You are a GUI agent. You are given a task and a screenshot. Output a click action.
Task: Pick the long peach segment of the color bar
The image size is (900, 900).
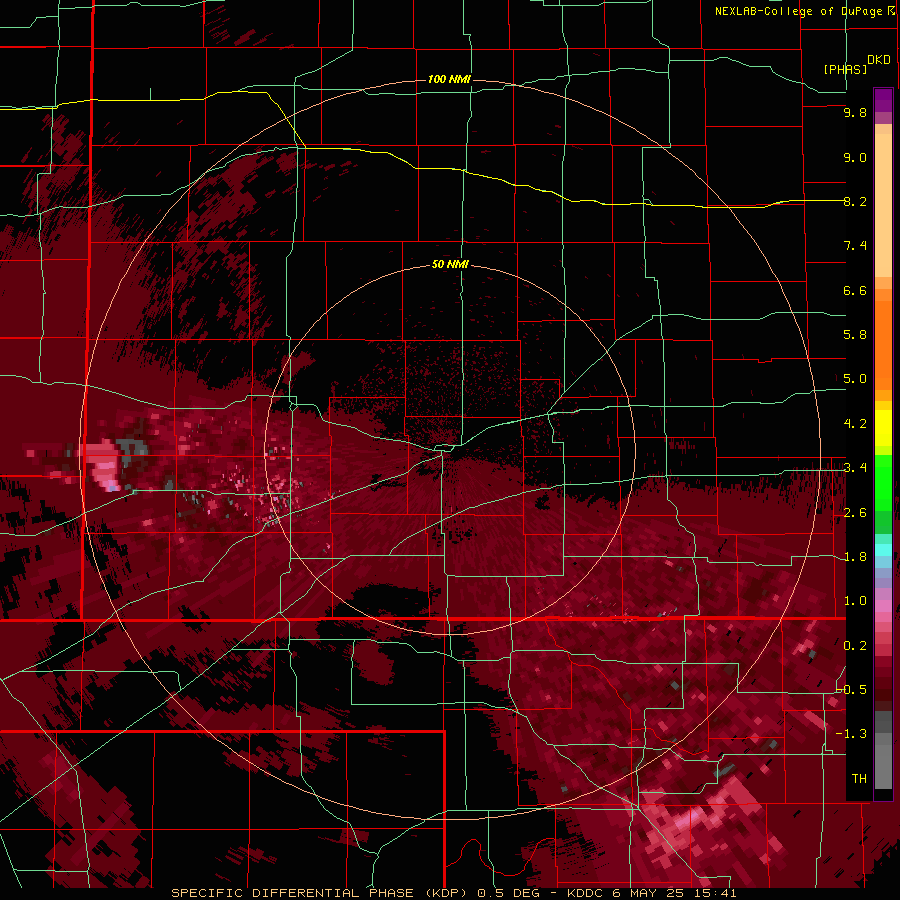point(883,207)
